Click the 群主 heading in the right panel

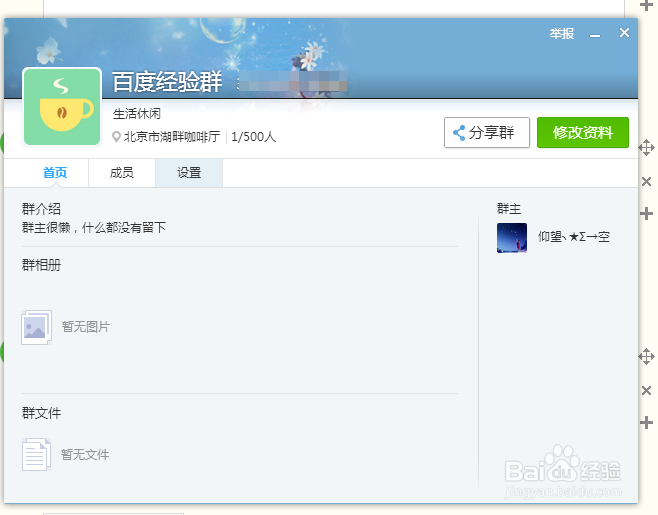click(x=509, y=209)
